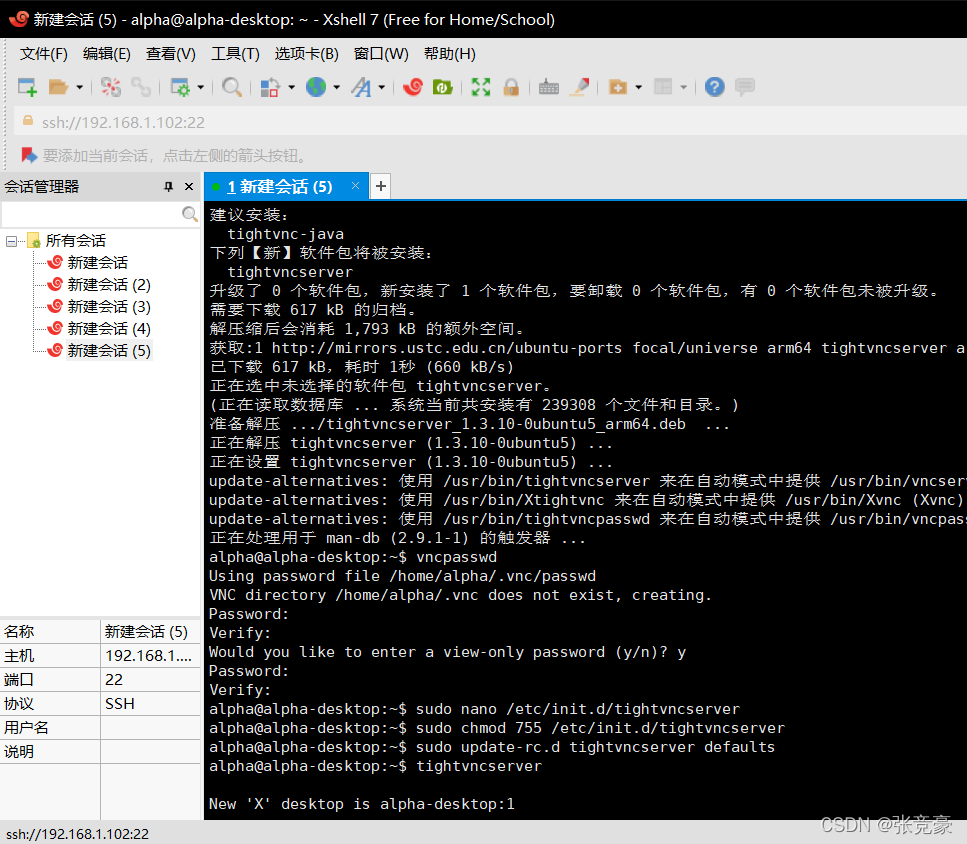Open the 选项卡(B) menu

307,54
